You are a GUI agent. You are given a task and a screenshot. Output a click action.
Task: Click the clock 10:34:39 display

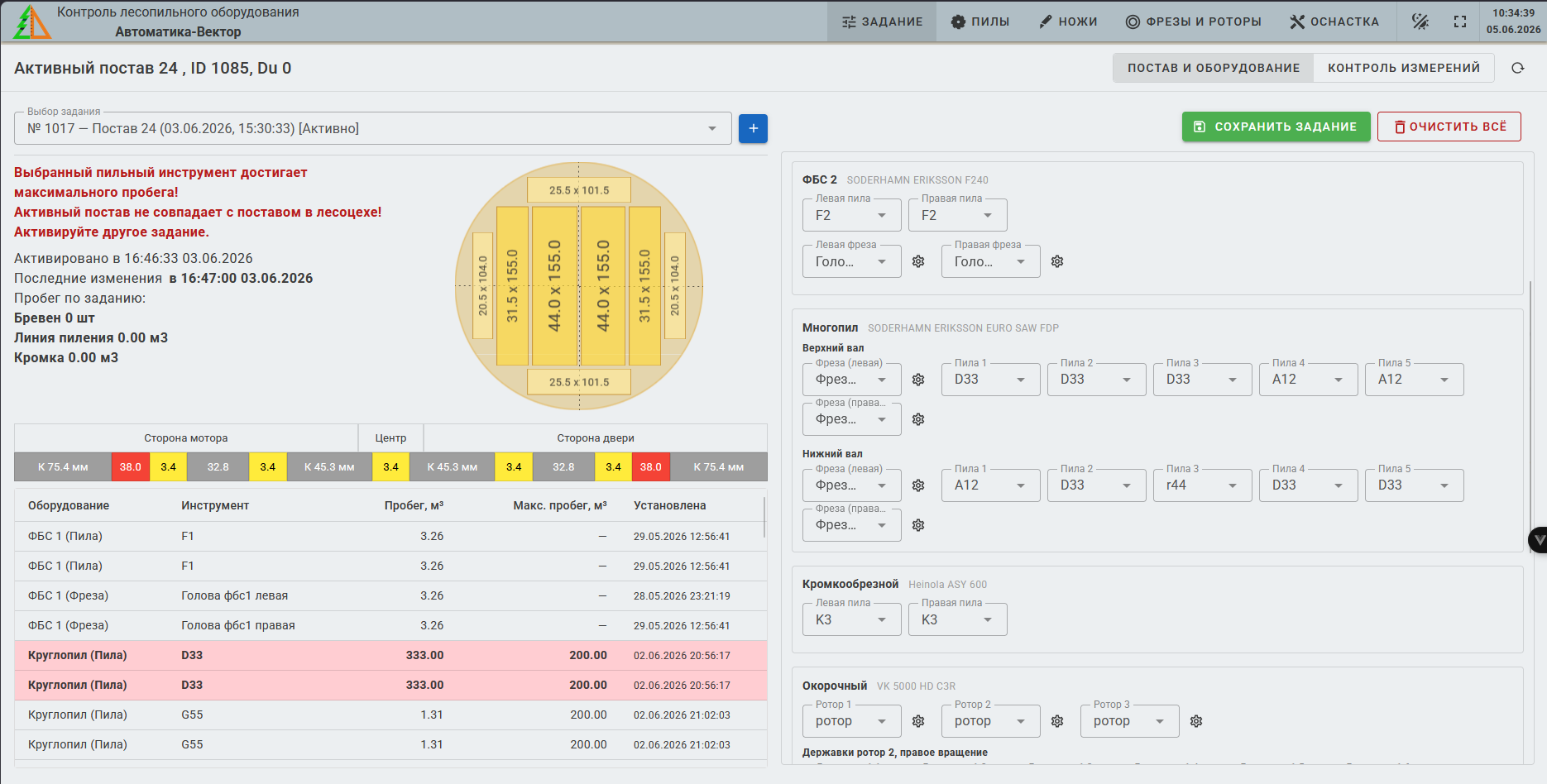click(1514, 13)
